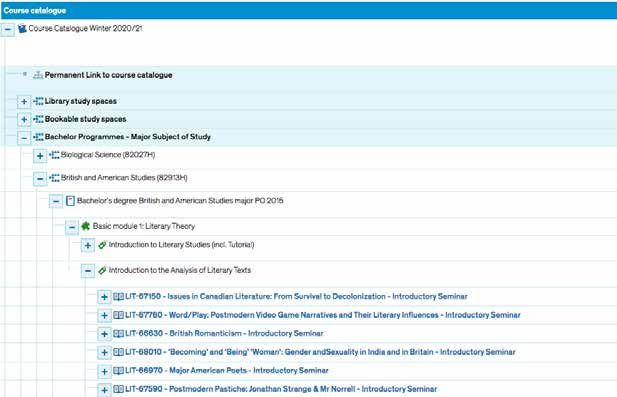Click the open-book icon beside LIT-68010
Image resolution: width=617 pixels, height=397 pixels.
[118, 352]
